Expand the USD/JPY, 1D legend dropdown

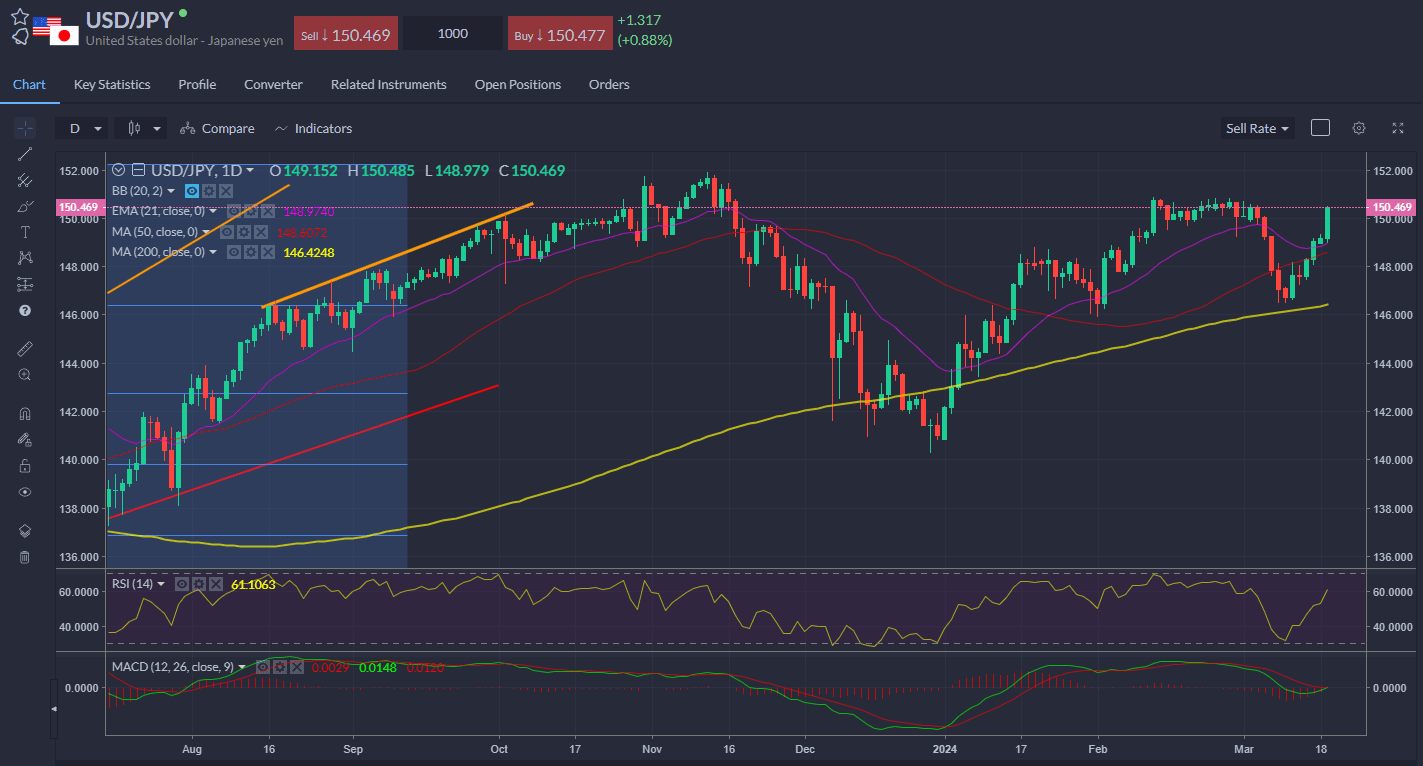[250, 171]
